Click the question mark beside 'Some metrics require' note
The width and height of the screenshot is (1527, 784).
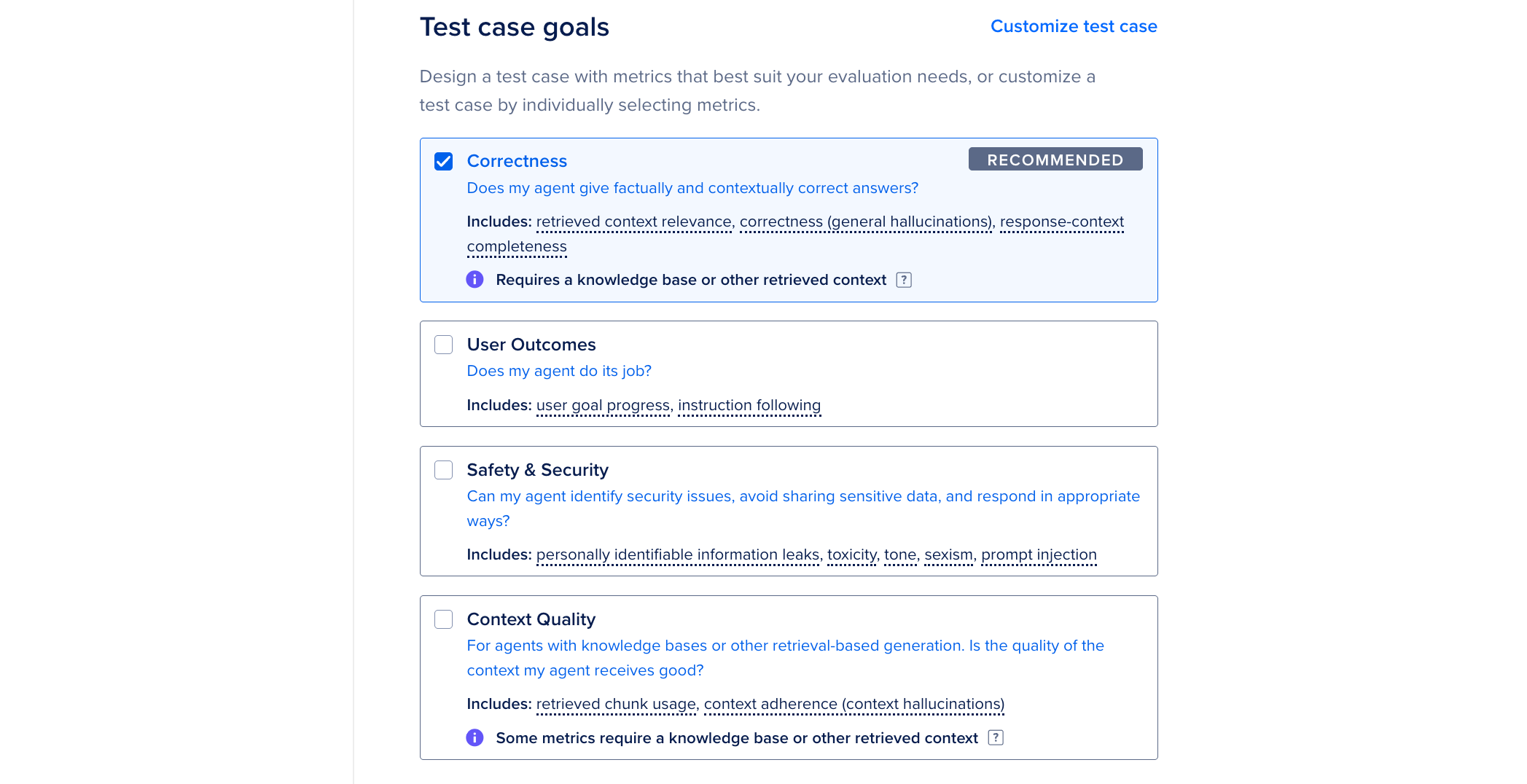(x=996, y=737)
